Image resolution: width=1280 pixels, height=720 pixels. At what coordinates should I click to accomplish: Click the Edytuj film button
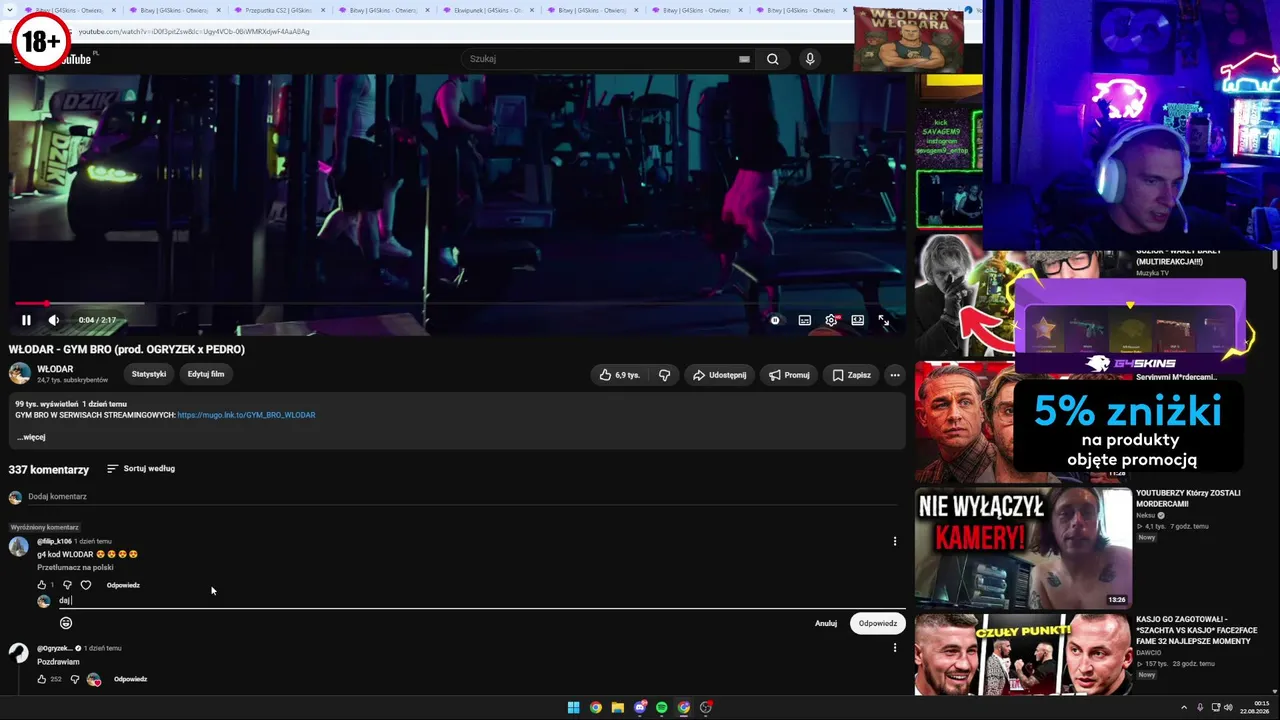(206, 374)
